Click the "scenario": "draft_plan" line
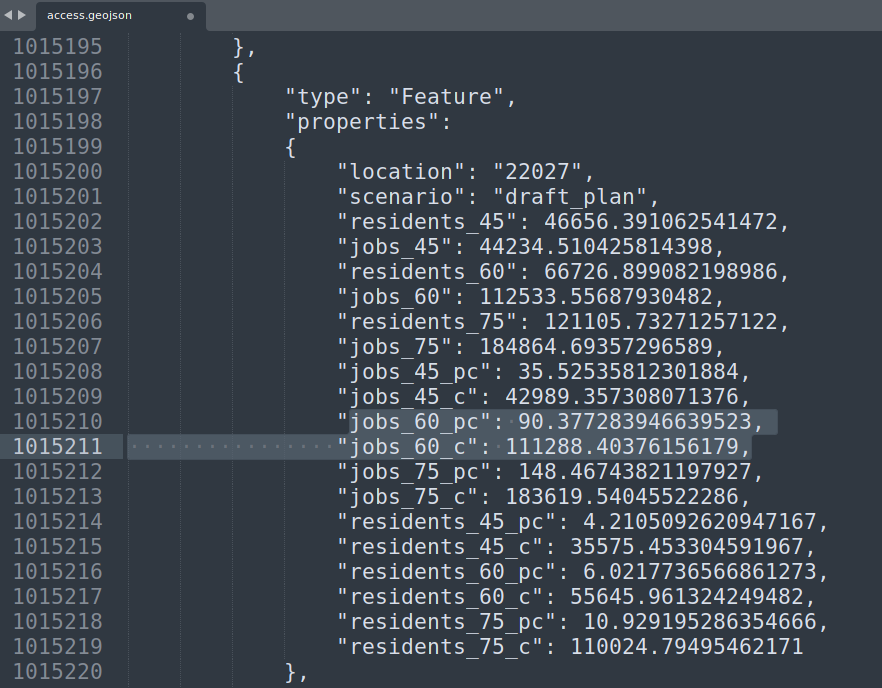 (498, 196)
